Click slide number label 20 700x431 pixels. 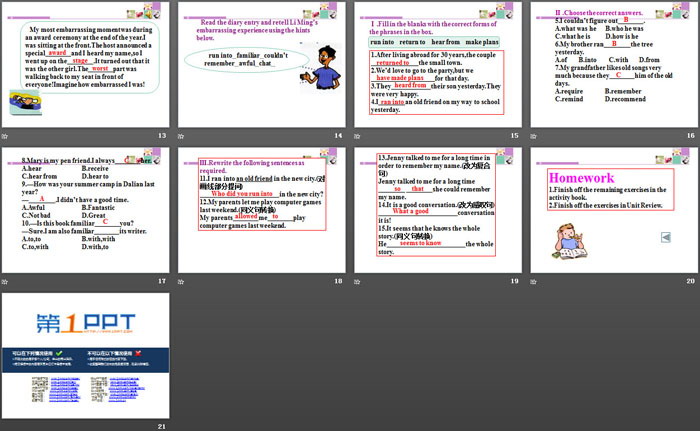pyautogui.click(x=691, y=281)
